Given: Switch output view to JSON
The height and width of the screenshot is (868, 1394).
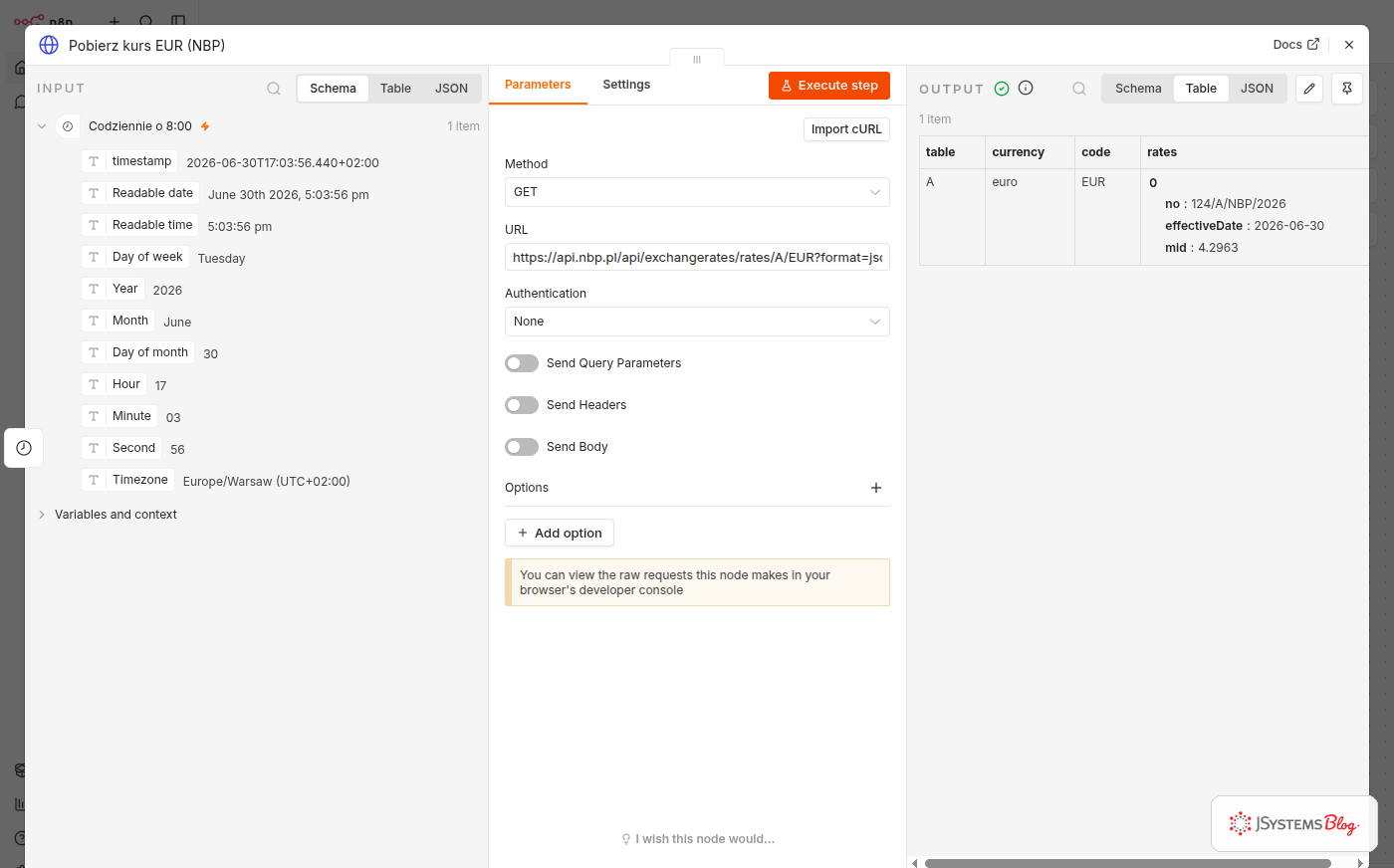Looking at the screenshot, I should (x=1257, y=89).
